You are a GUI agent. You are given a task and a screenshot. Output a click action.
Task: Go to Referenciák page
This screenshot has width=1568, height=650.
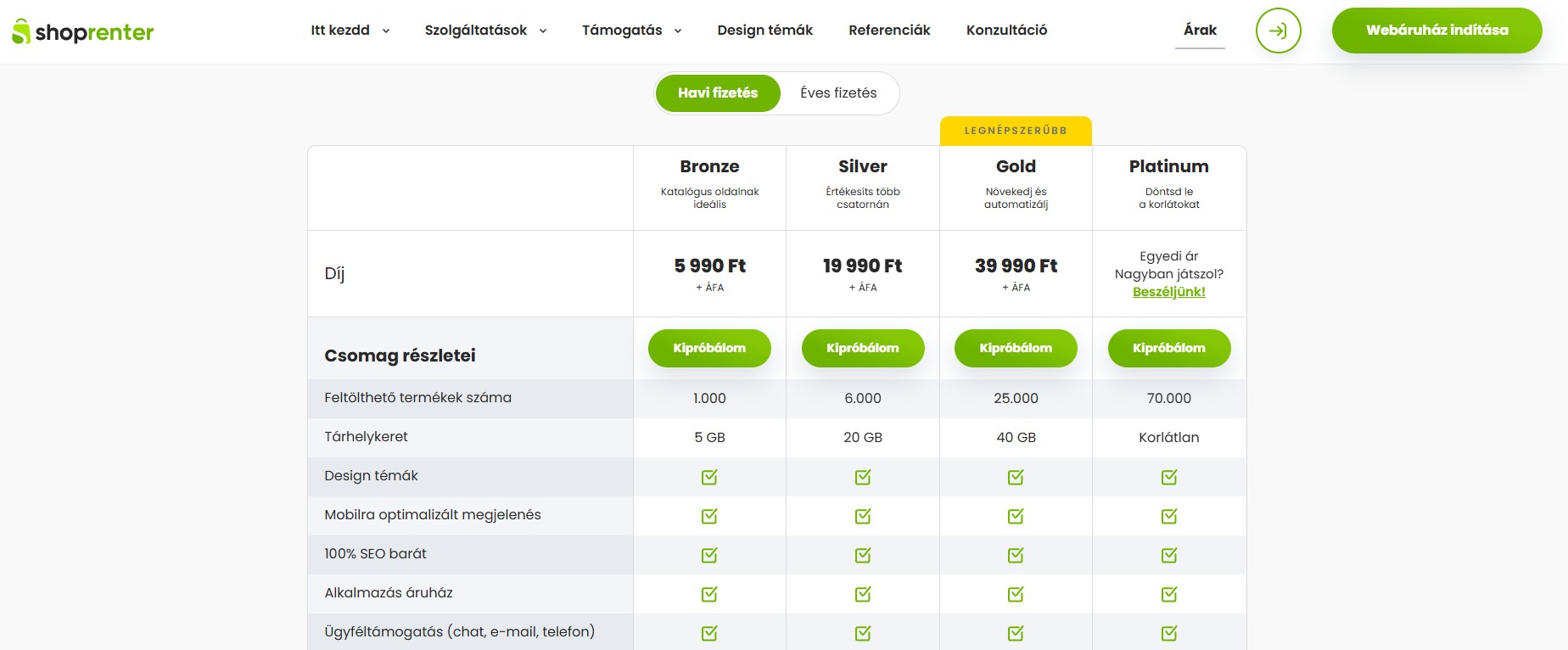point(889,31)
